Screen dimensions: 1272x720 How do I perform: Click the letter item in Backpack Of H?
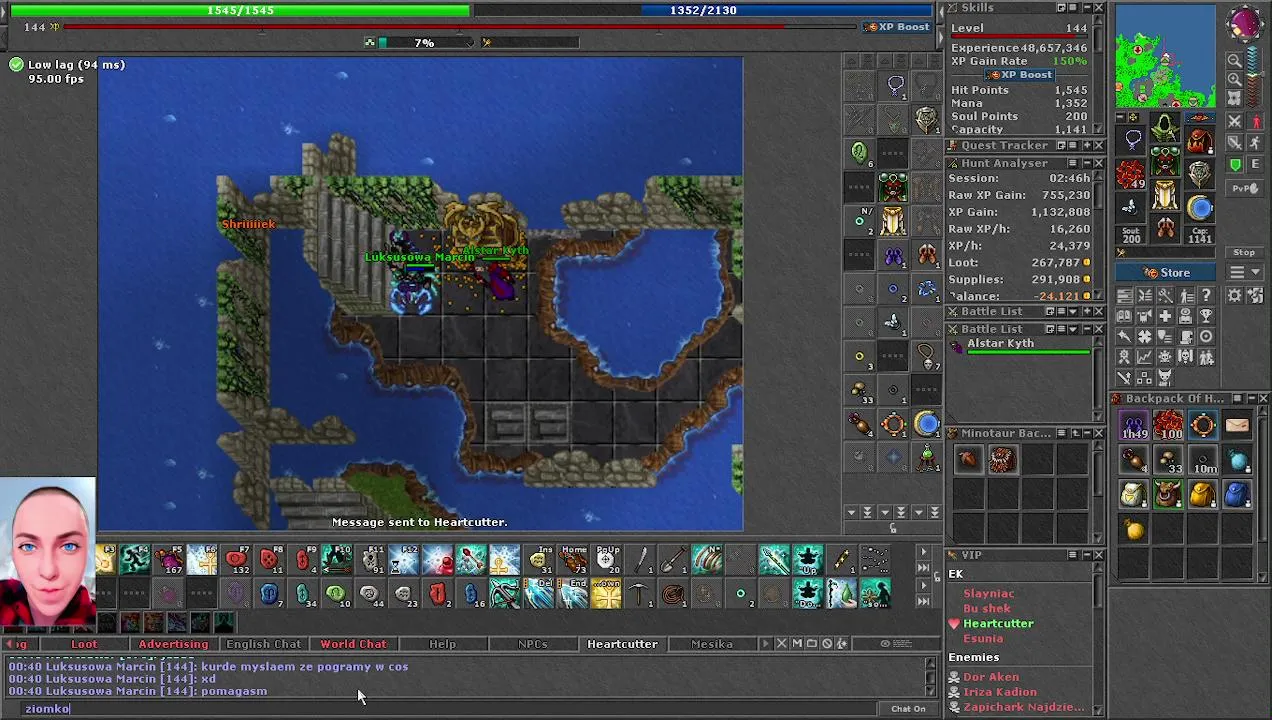point(1237,427)
